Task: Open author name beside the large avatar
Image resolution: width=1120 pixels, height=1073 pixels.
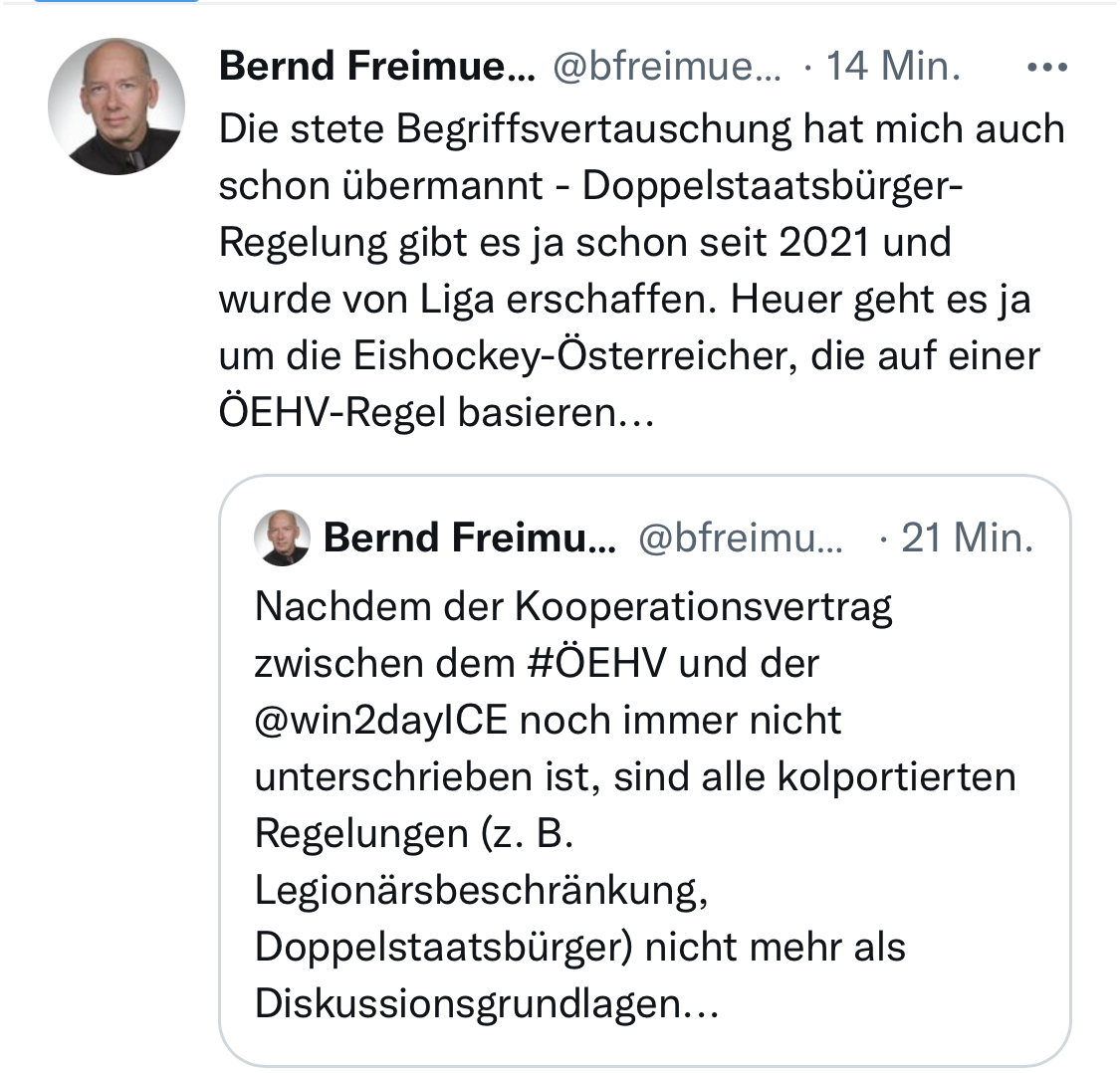Action: pyautogui.click(x=376, y=67)
